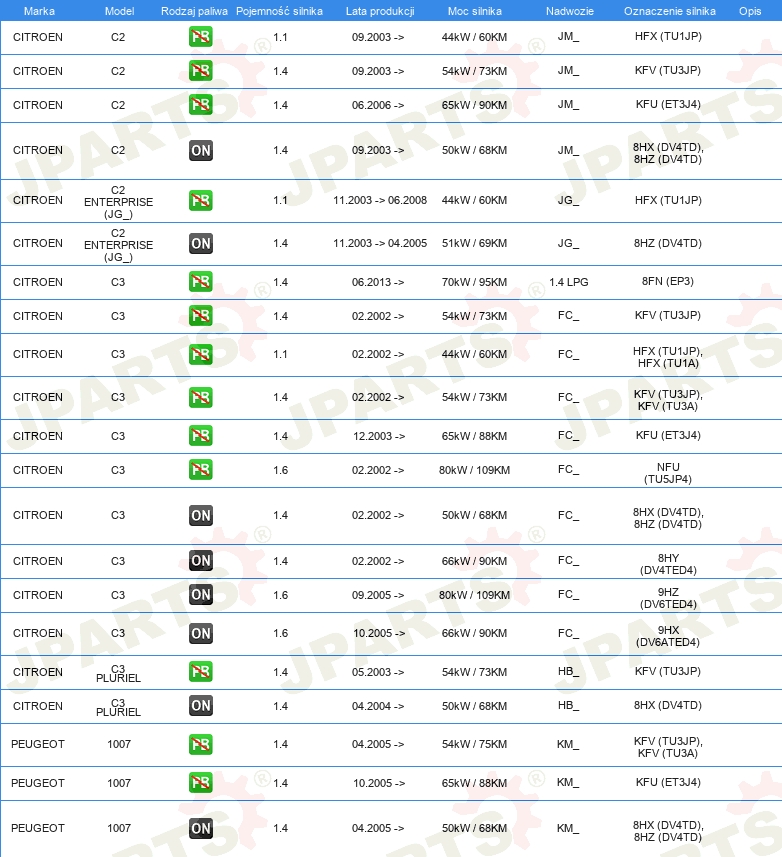Viewport: 782px width, 857px height.
Task: Click '04.2004 ->' production date
Action: pos(378,706)
